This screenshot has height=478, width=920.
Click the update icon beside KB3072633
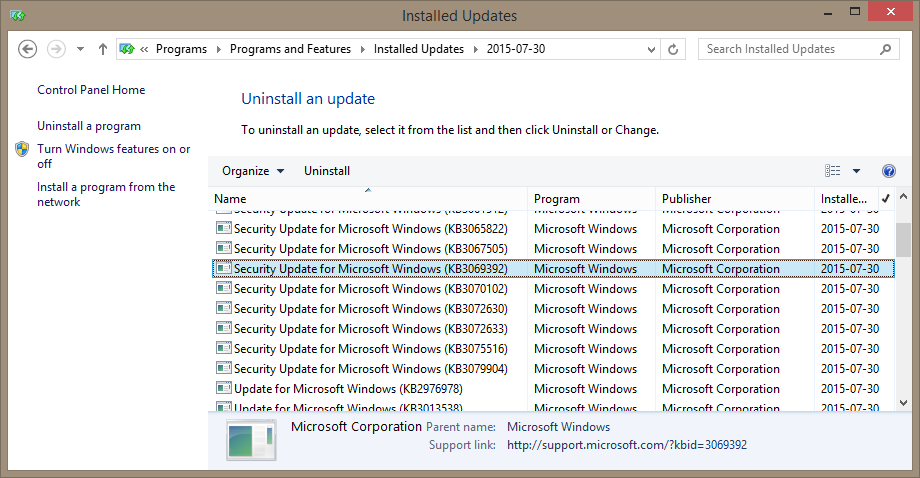(224, 327)
